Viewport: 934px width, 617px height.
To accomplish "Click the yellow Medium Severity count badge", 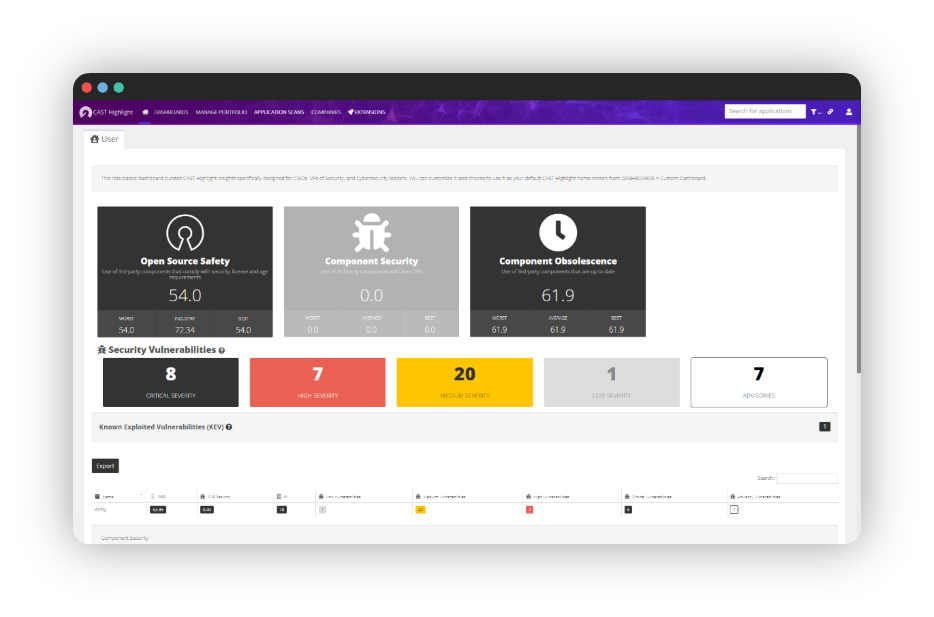I will coord(464,382).
